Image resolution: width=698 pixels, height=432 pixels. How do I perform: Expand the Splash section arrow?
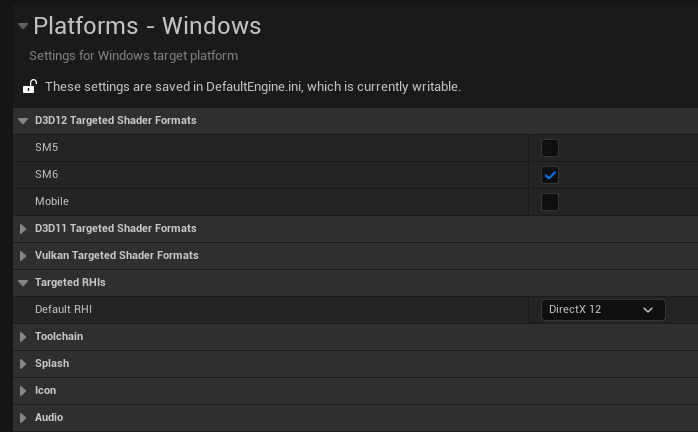[x=24, y=364]
